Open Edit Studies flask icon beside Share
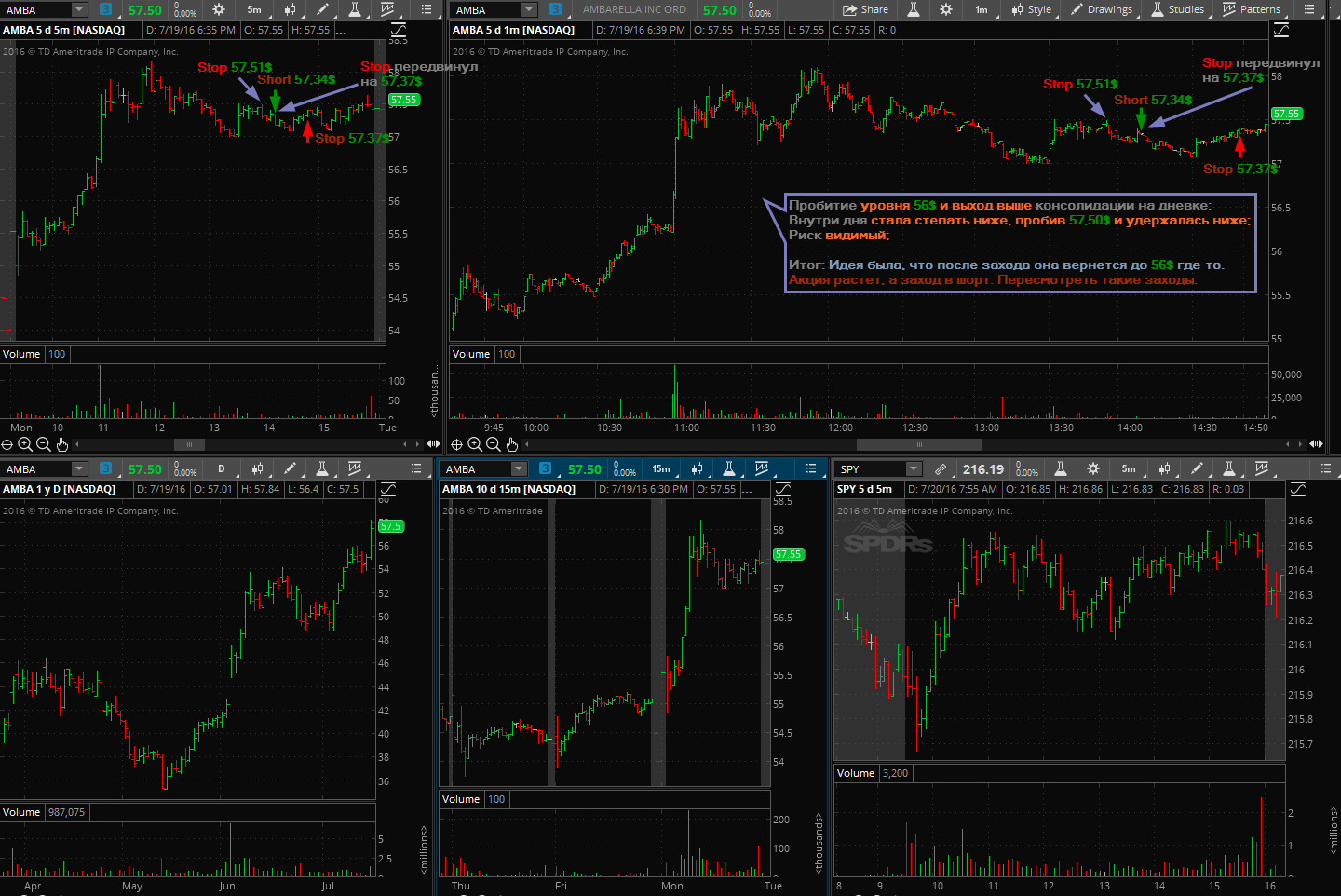Screen dimensions: 1341x896 [x=914, y=9]
